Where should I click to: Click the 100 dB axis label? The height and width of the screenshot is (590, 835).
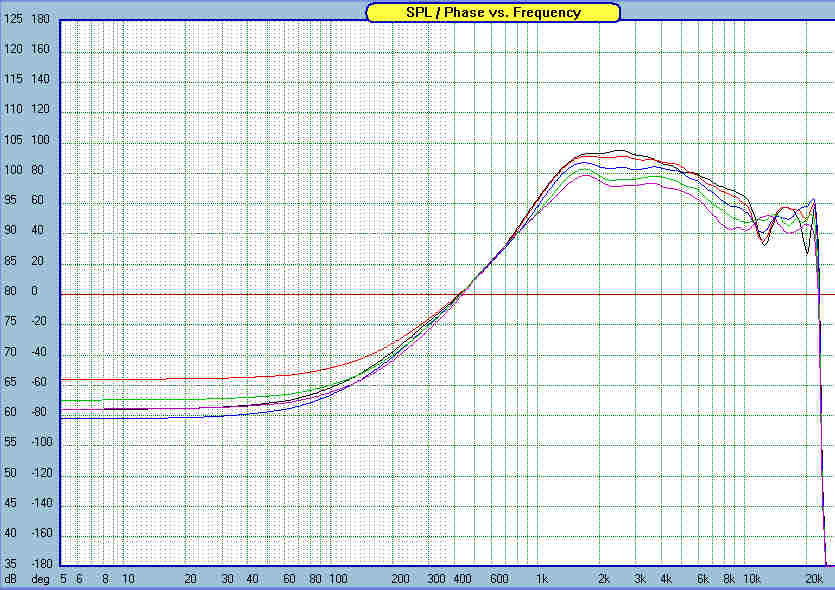coord(13,170)
